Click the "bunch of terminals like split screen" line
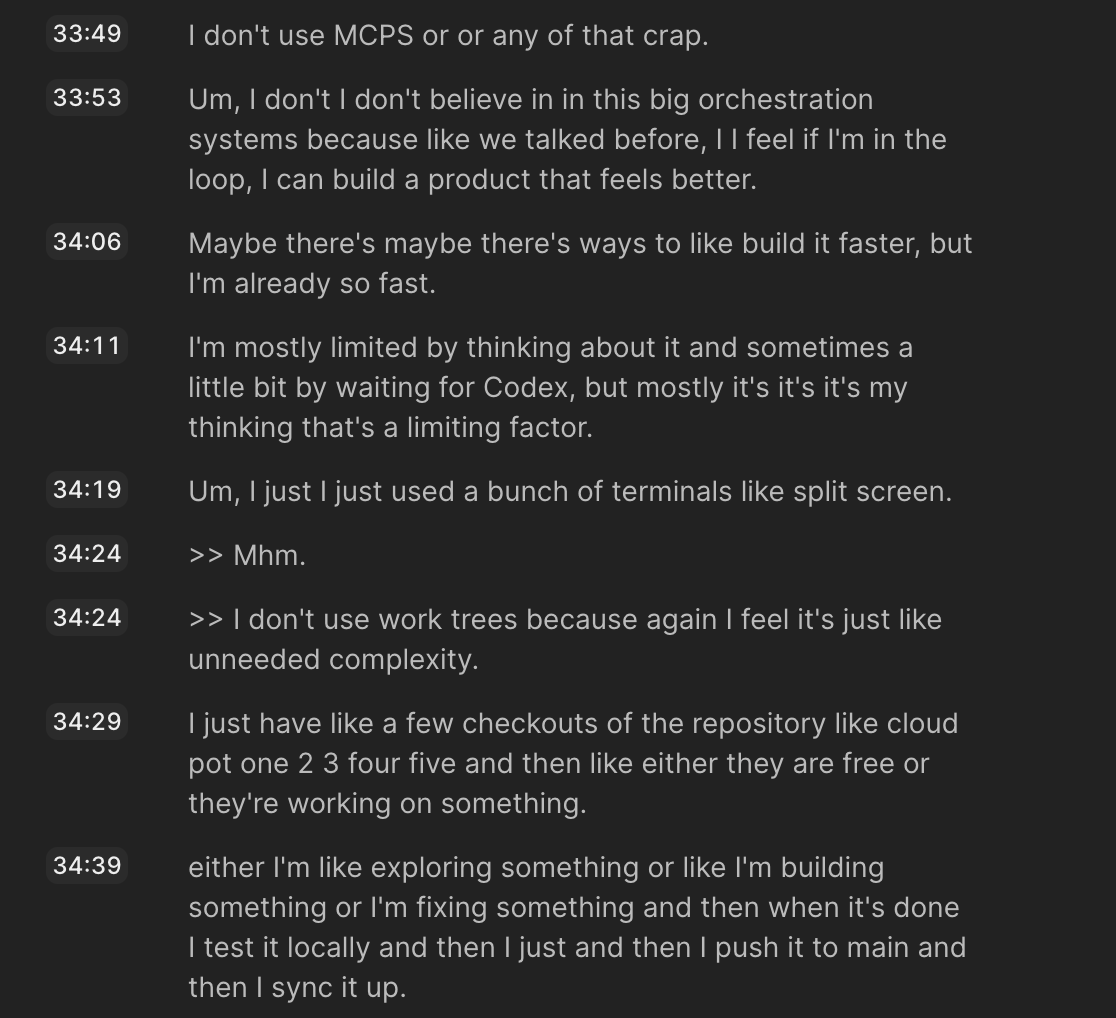Image resolution: width=1116 pixels, height=1018 pixels. point(570,492)
